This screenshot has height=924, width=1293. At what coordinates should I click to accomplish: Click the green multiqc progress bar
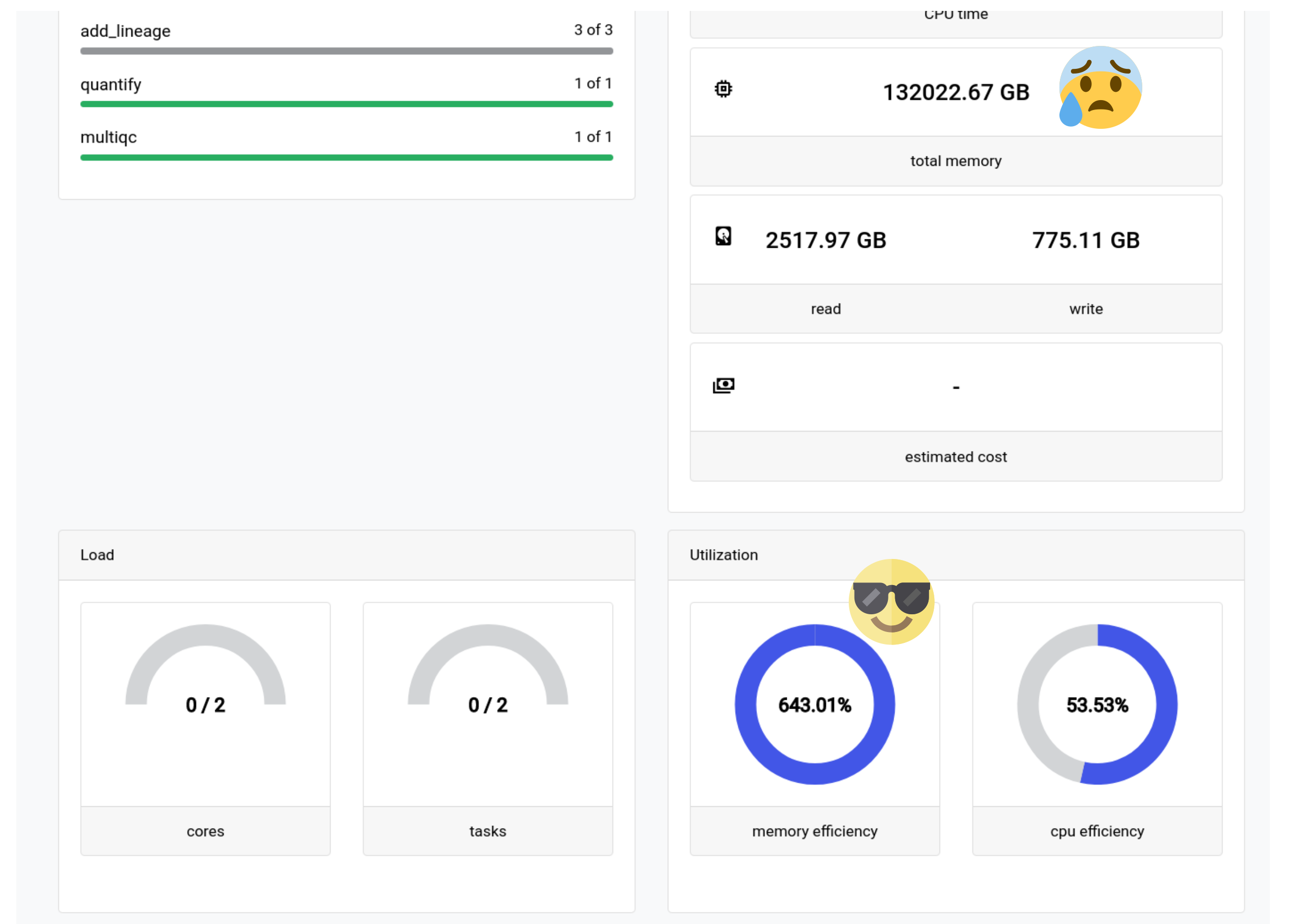pyautogui.click(x=346, y=157)
